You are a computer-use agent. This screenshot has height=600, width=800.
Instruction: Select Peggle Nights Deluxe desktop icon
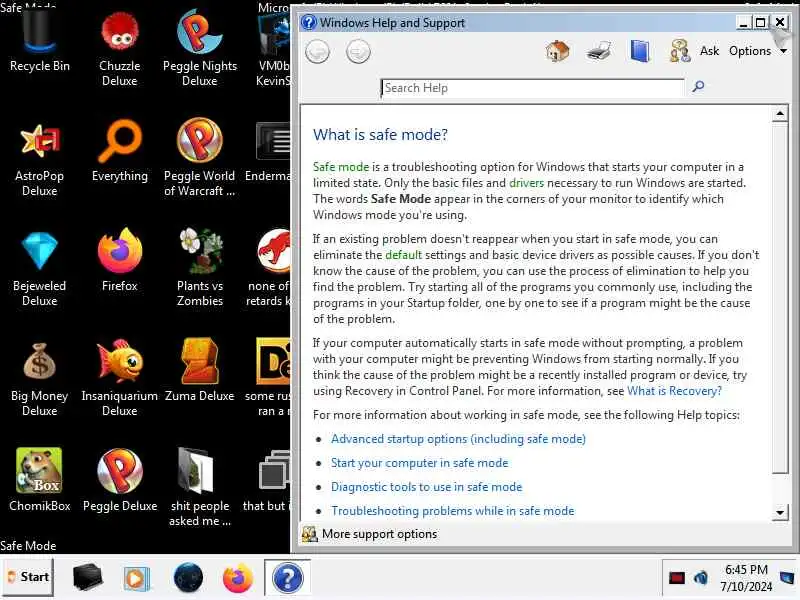[199, 47]
